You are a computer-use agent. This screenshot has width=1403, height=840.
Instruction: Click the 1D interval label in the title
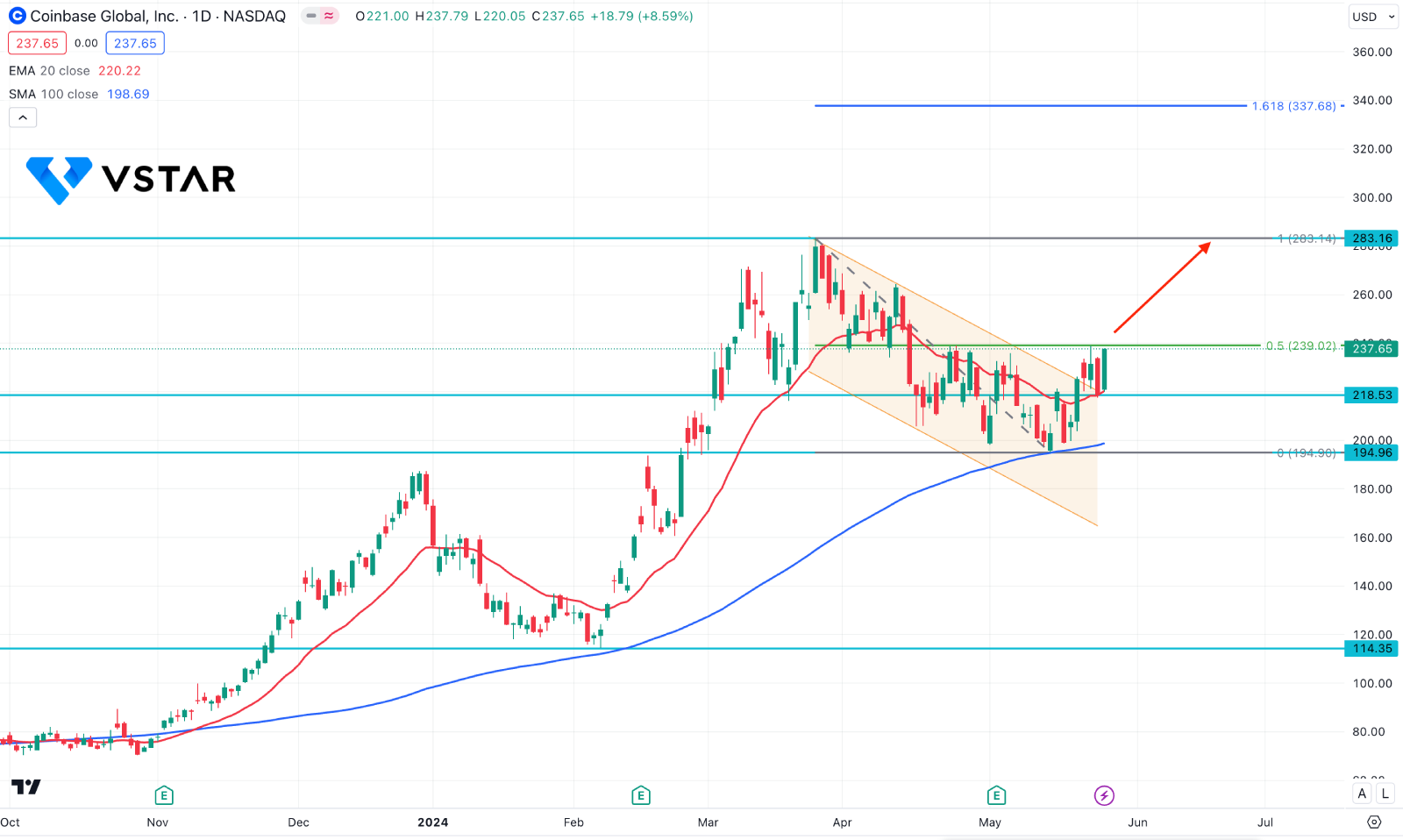point(202,16)
